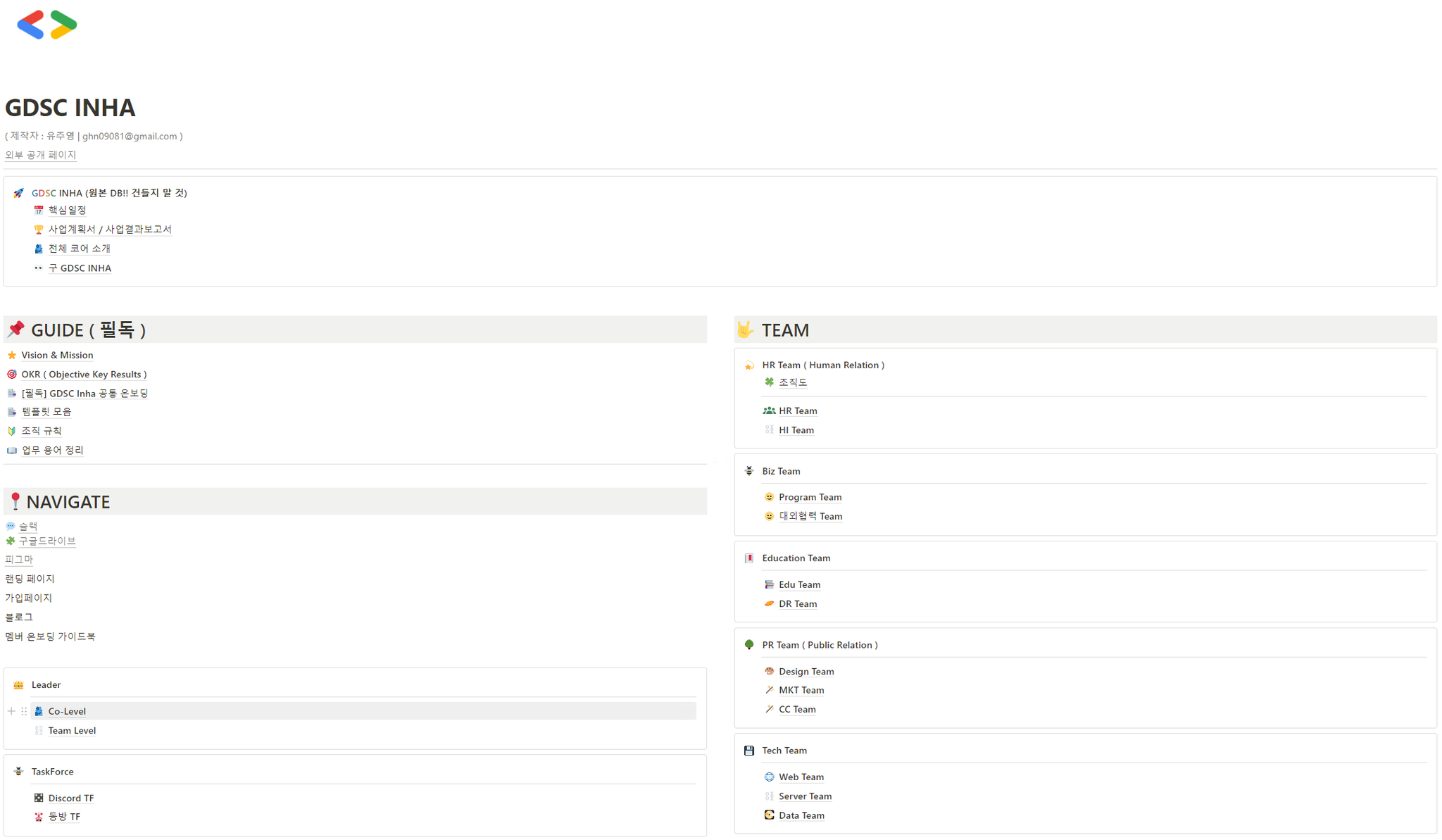Open the CC Team page

[x=797, y=710]
